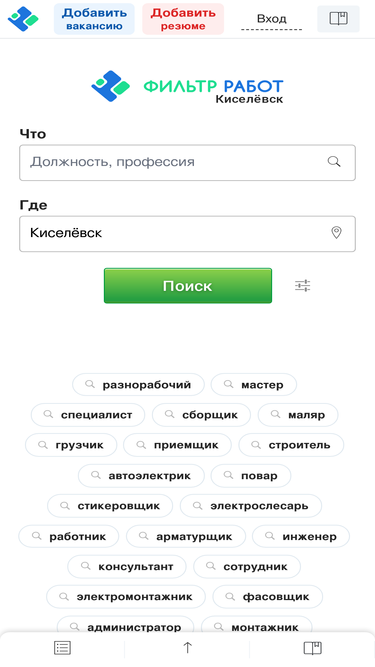Click Добавить вакансию button
Image resolution: width=375 pixels, height=667 pixels.
point(94,19)
